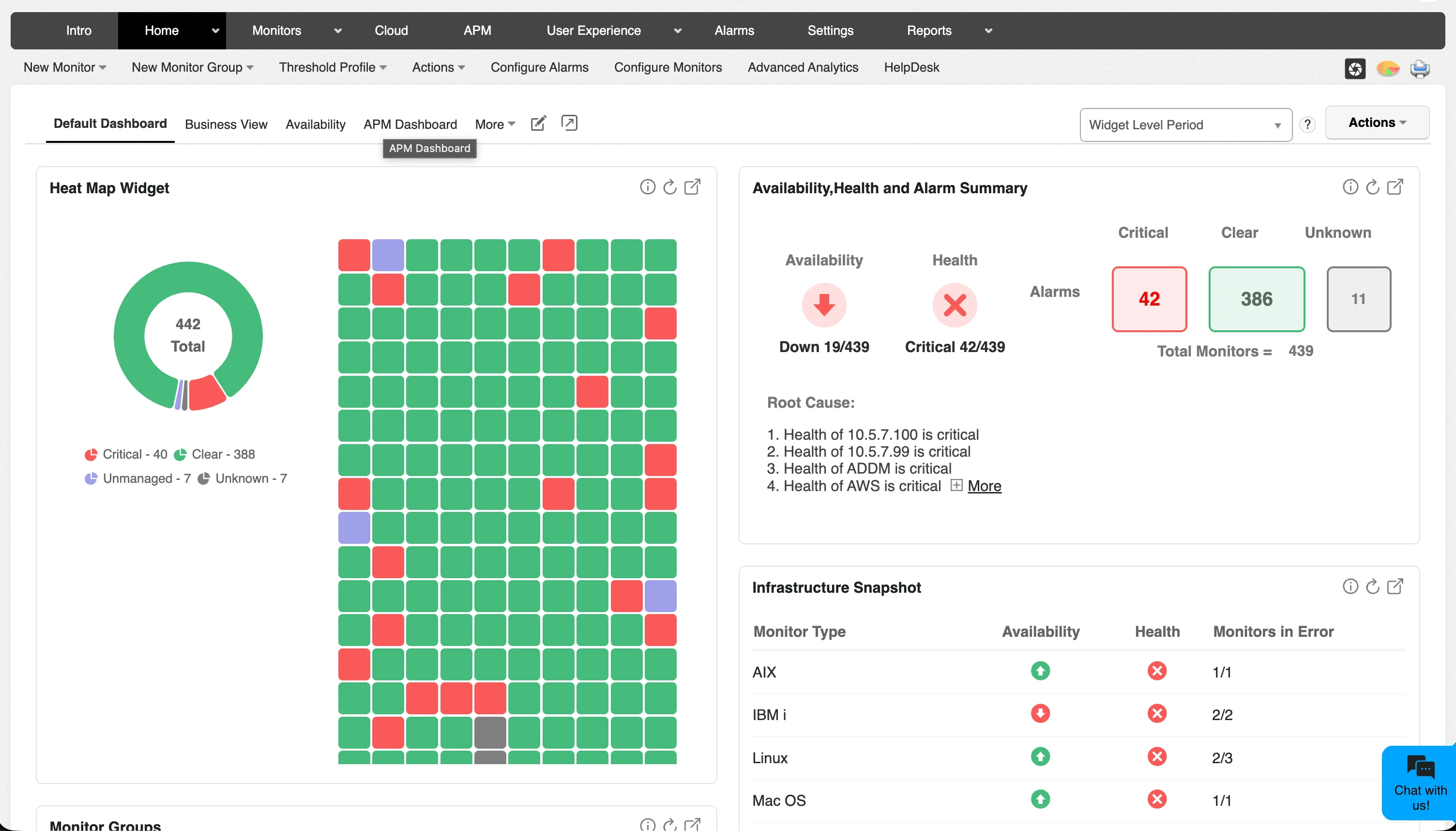The width and height of the screenshot is (1456, 831).
Task: Switch to the Business View tab
Action: 226,124
